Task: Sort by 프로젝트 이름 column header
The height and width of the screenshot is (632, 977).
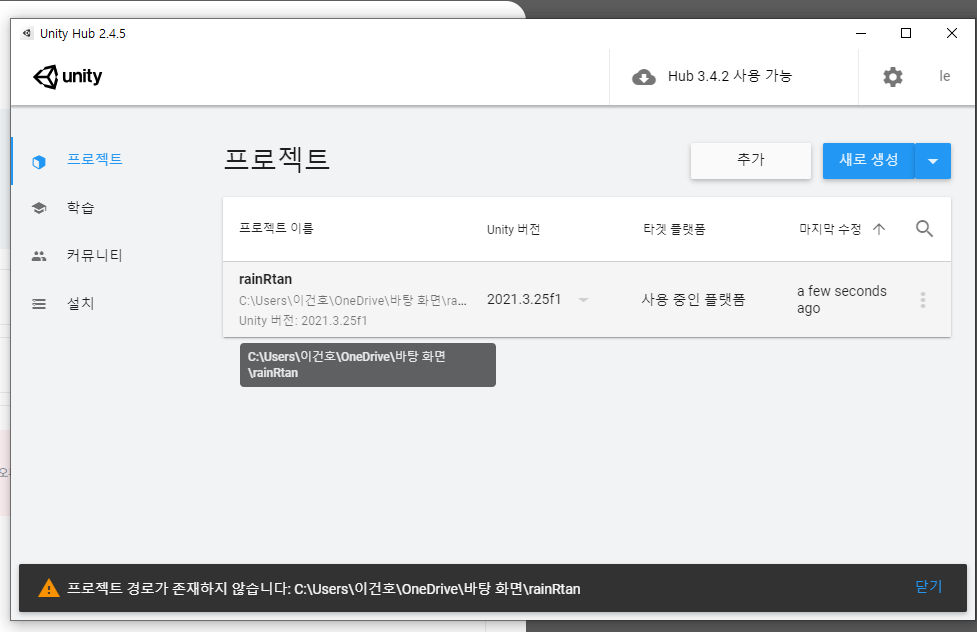Action: [x=276, y=228]
